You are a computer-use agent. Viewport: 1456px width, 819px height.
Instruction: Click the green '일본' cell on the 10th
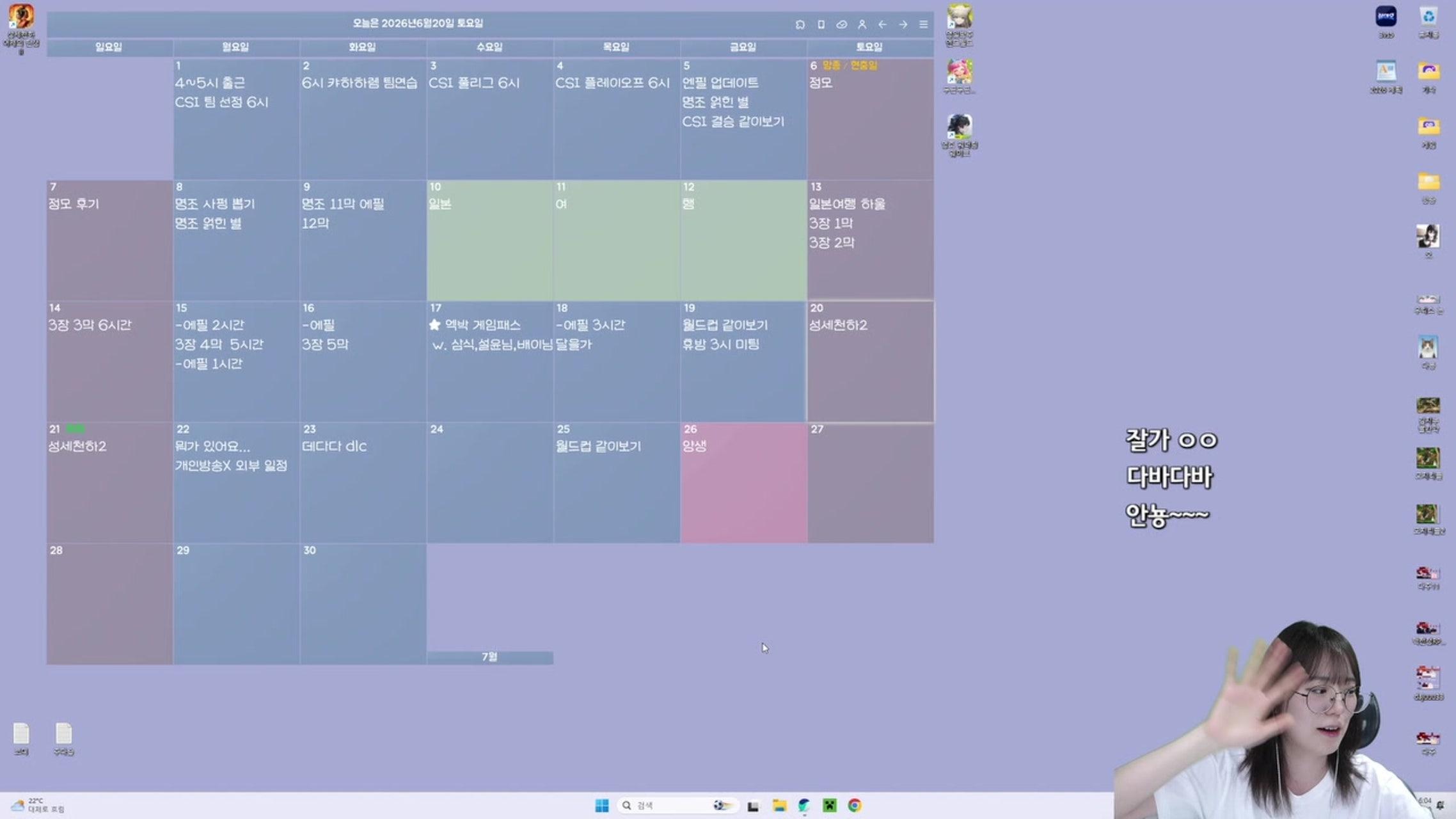[489, 241]
